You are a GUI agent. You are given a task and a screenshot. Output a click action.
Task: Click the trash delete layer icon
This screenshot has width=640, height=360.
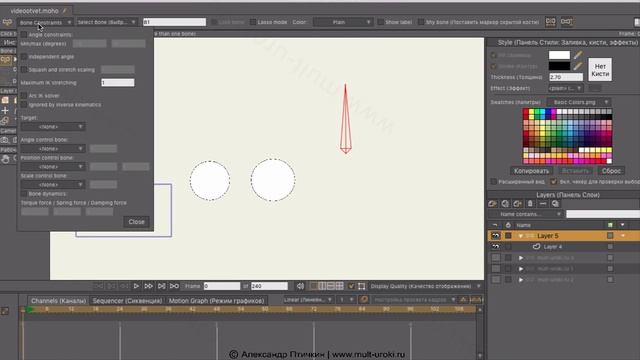[530, 204]
